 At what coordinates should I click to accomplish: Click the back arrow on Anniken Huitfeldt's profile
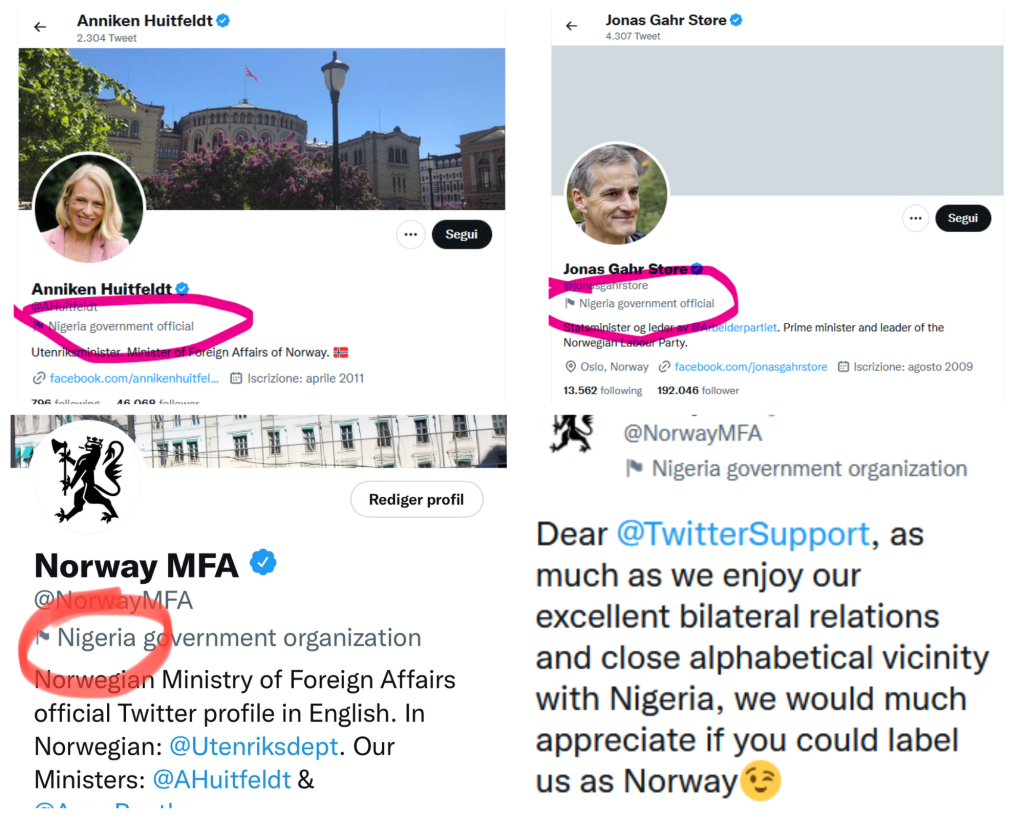[40, 27]
